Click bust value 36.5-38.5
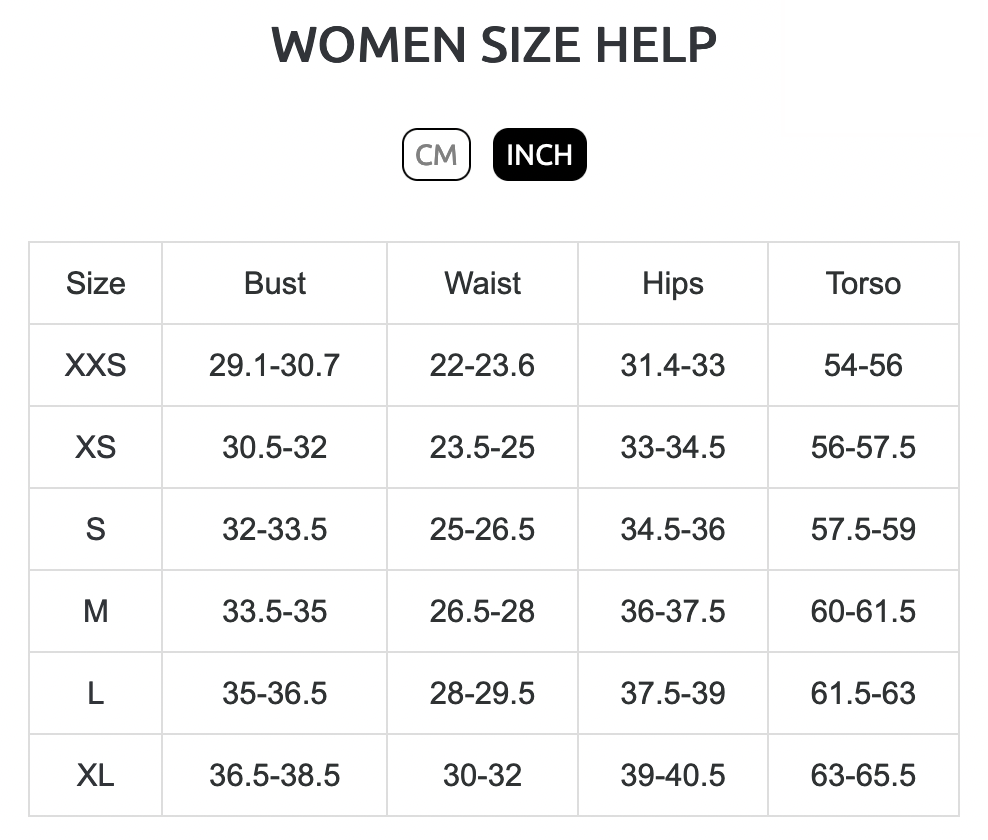The height and width of the screenshot is (840, 988). point(275,774)
